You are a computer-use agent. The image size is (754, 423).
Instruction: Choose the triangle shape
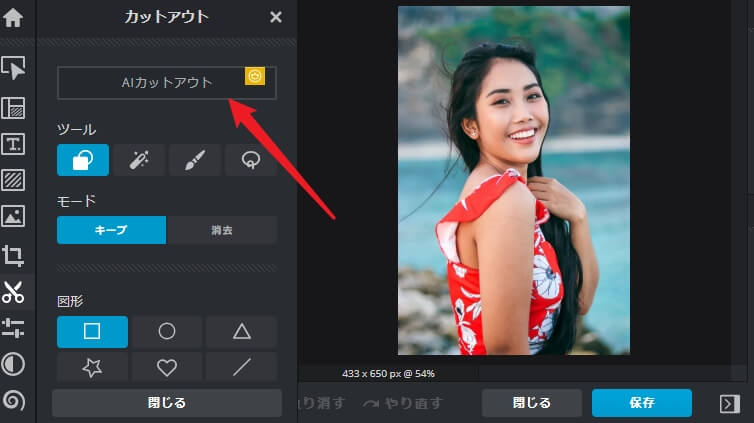(241, 332)
